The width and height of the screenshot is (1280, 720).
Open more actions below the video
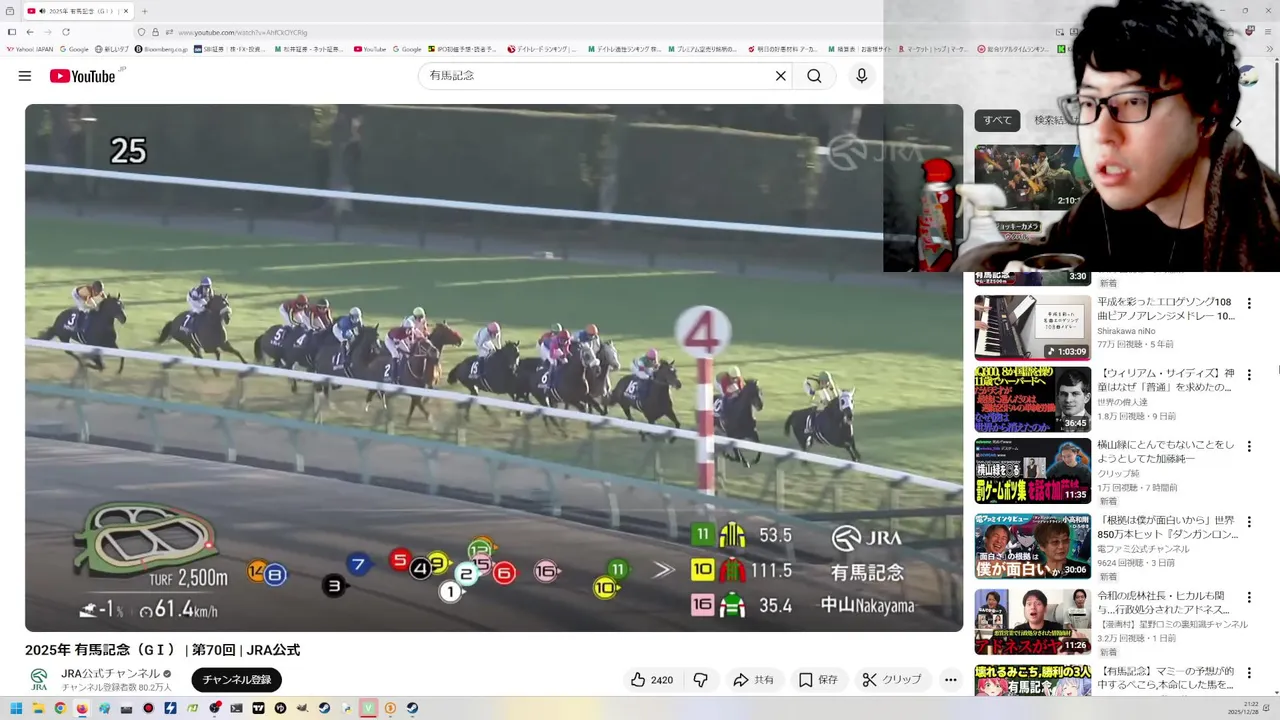(x=950, y=680)
